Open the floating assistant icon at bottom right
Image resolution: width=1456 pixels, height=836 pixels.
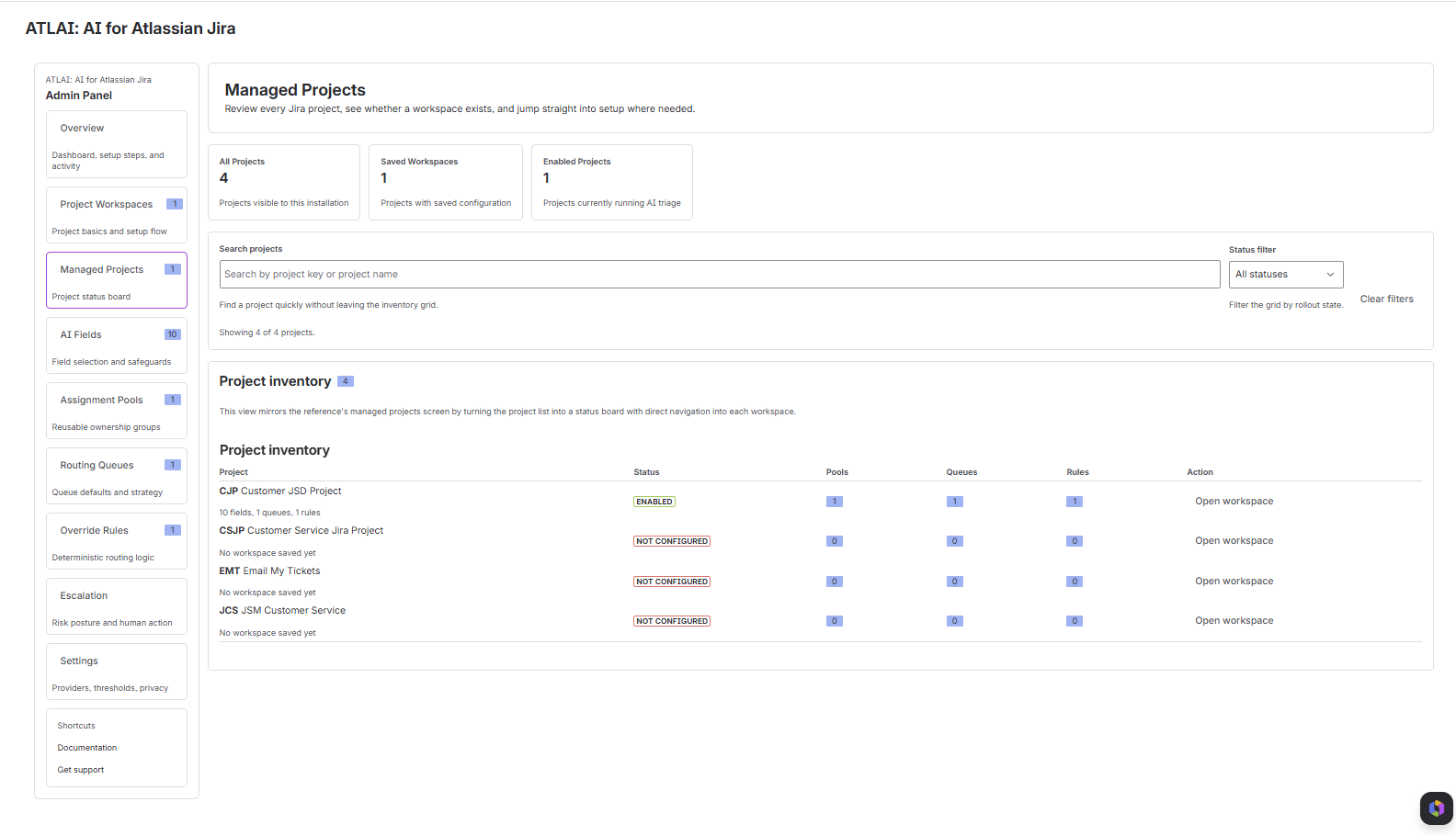point(1437,808)
